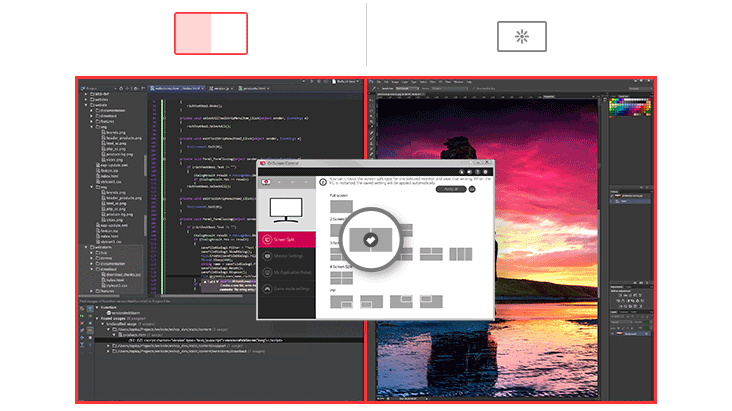Open Screen Split in OnScreen Control sidebar

pyautogui.click(x=286, y=240)
